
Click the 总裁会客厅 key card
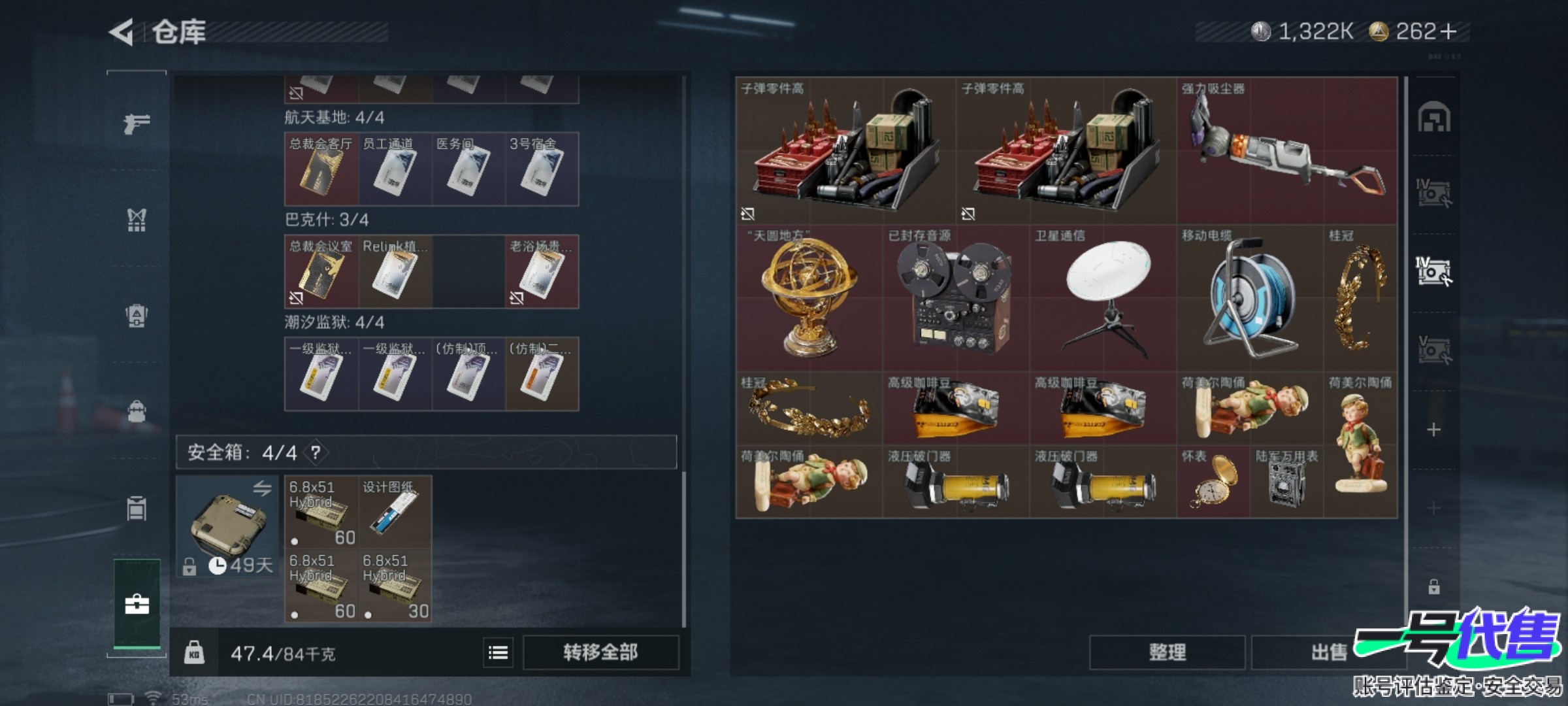tap(321, 169)
